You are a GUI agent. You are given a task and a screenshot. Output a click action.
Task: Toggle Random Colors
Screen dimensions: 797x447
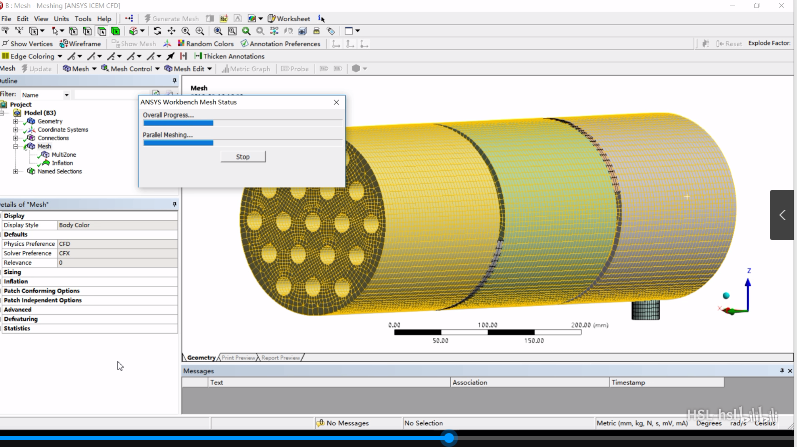pos(206,44)
